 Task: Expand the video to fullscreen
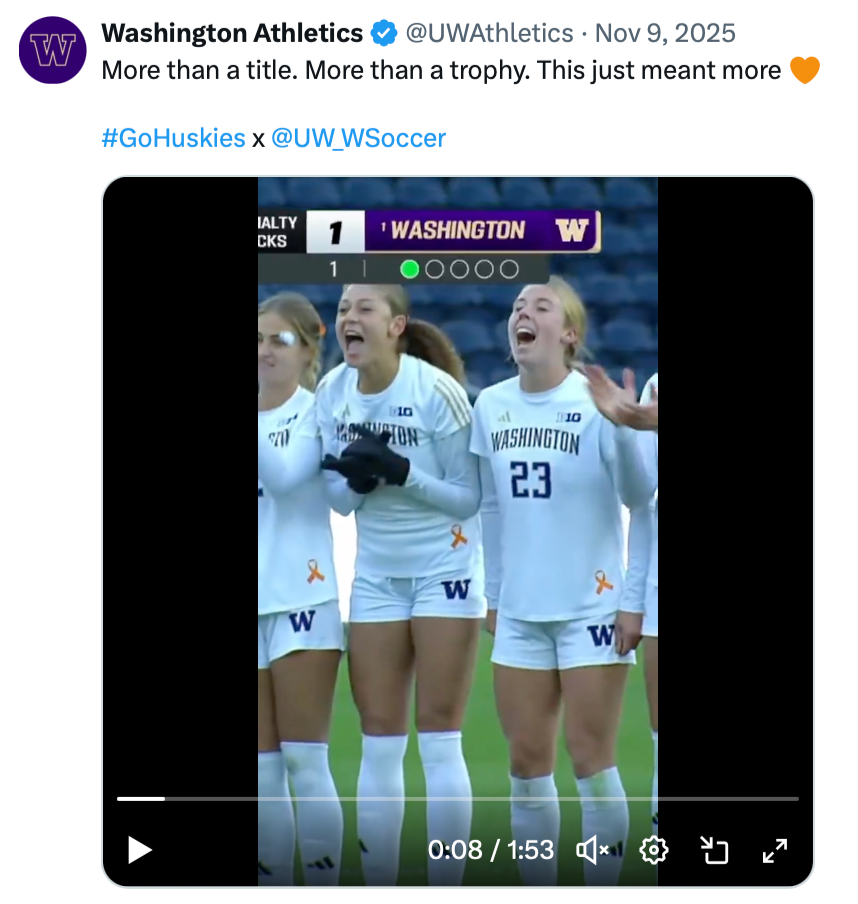pos(775,850)
